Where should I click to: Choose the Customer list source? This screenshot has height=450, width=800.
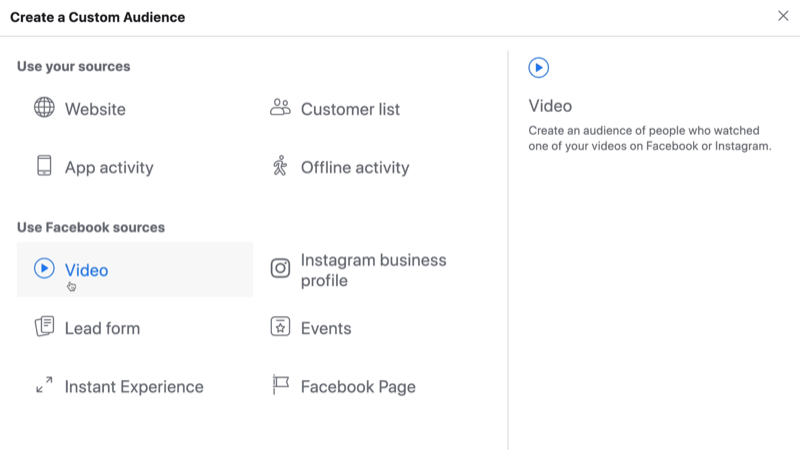coord(350,109)
